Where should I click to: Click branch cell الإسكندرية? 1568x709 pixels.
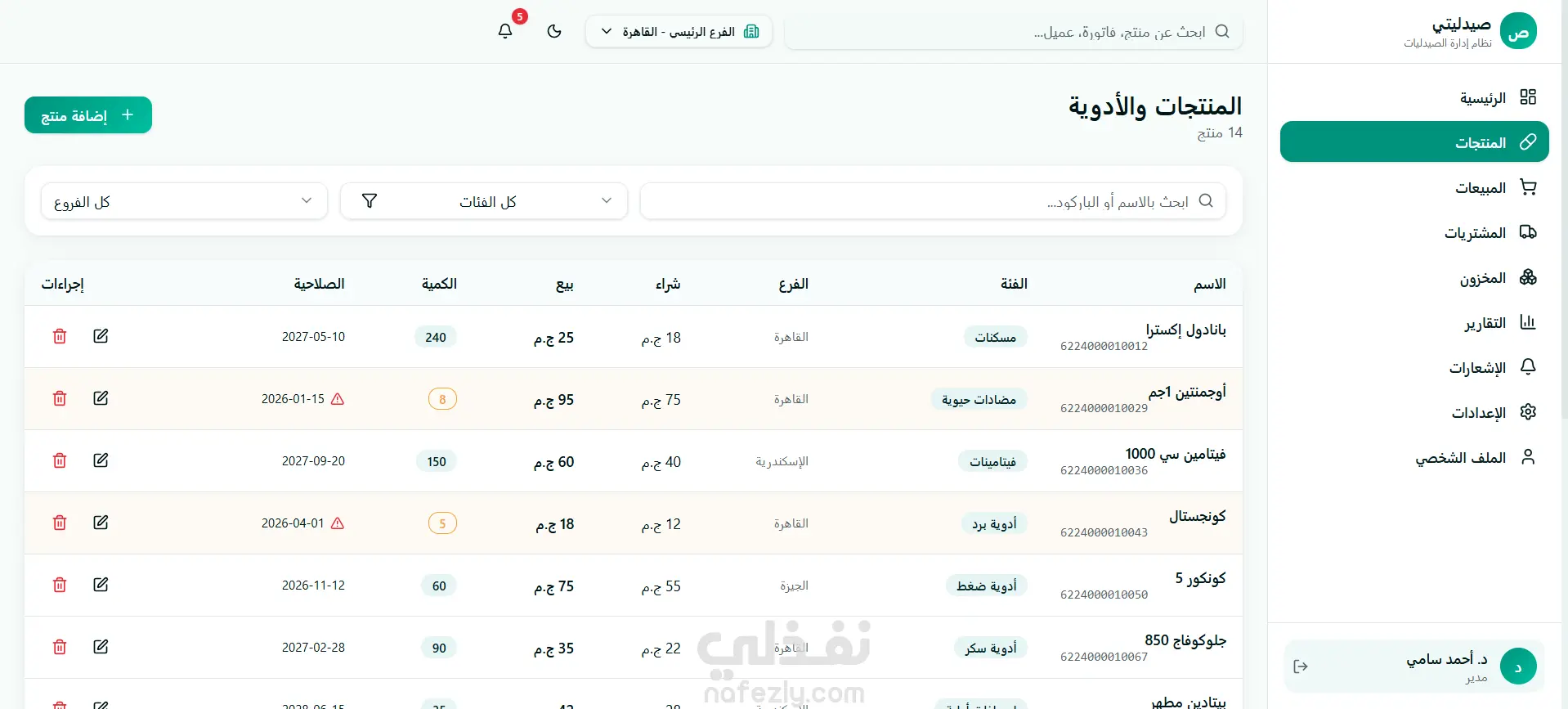(782, 461)
